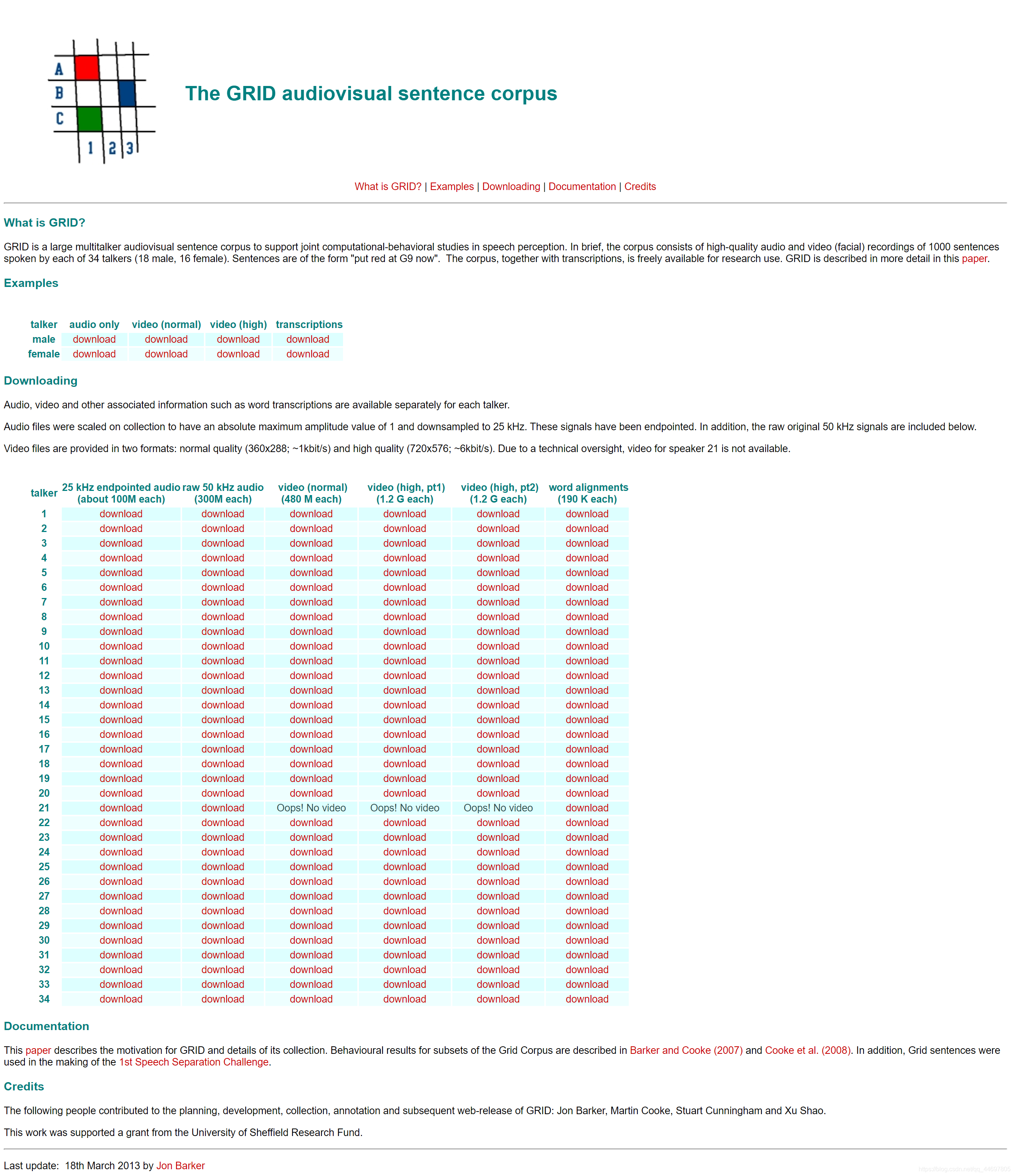Download female talker video (normal) example
The width and height of the screenshot is (1014, 1176).
(x=166, y=354)
